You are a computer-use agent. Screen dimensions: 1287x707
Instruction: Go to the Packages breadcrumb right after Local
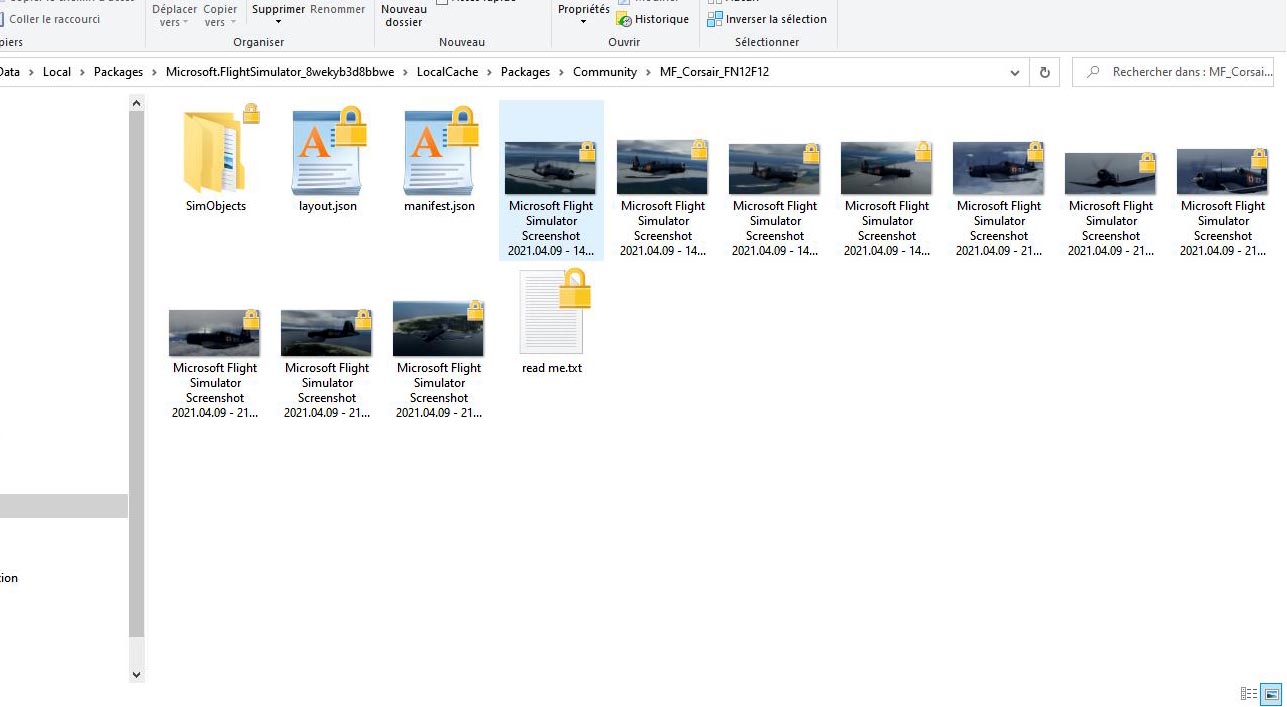click(x=118, y=72)
